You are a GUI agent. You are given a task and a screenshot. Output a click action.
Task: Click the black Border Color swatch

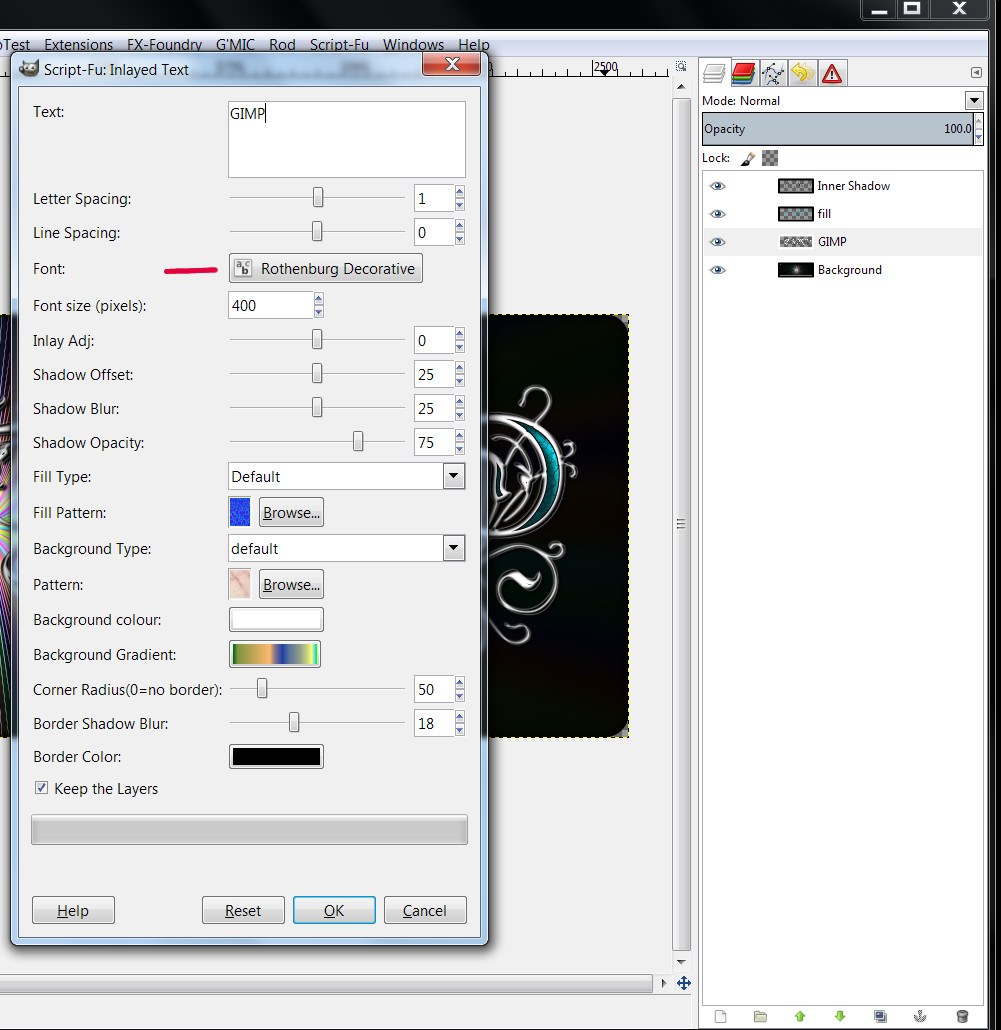pos(277,757)
